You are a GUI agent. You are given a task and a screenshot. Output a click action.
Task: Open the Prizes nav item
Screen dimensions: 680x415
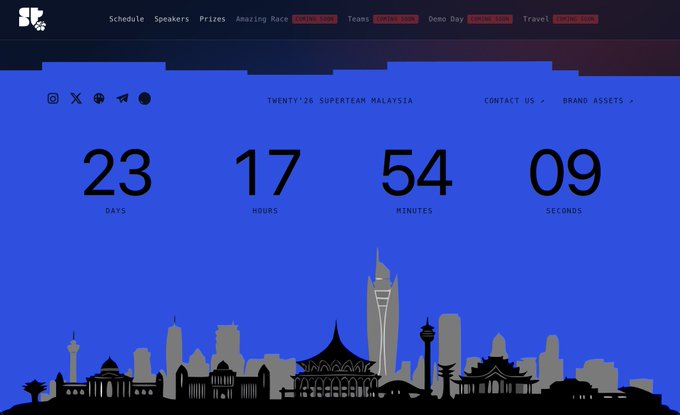212,19
